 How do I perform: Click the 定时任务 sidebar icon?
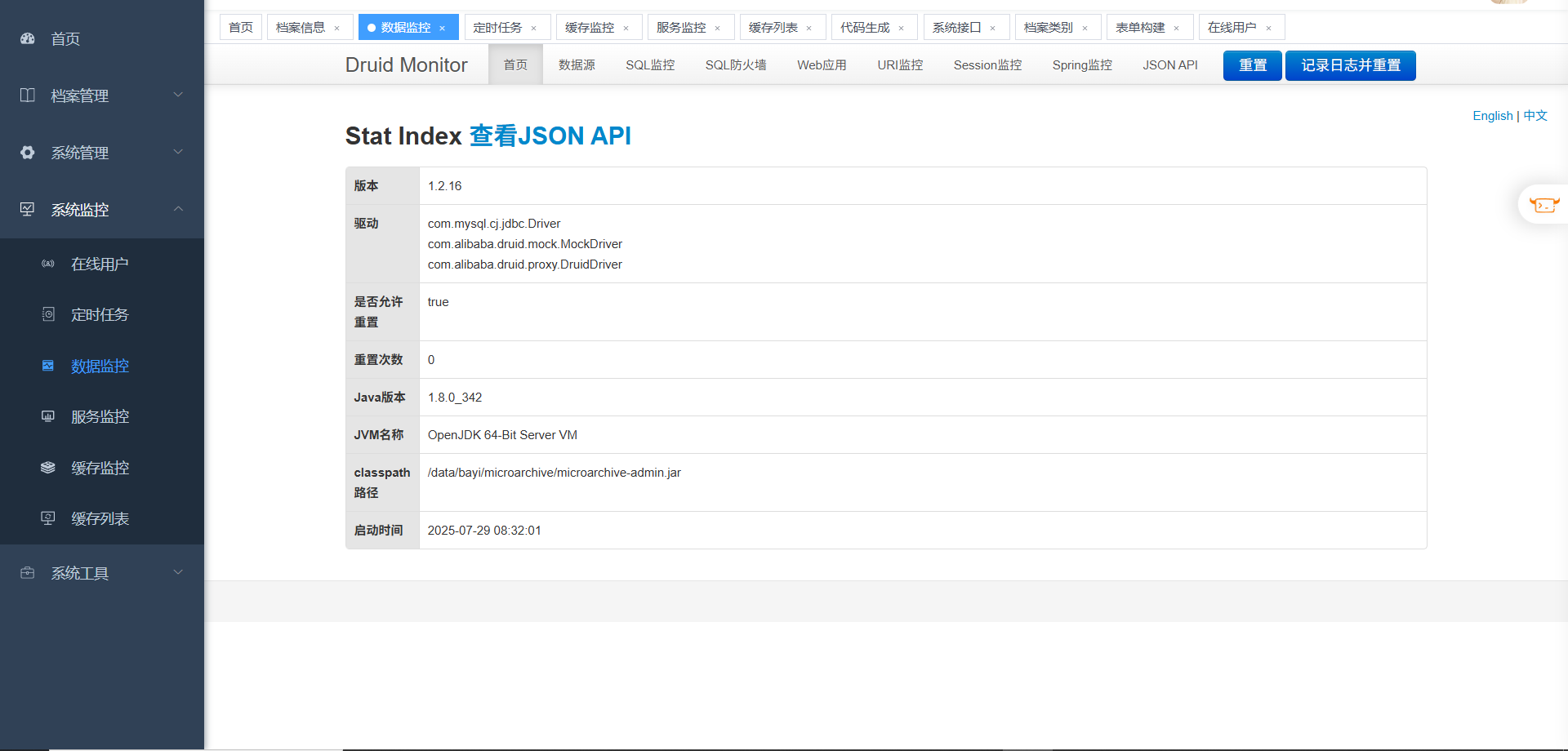click(x=48, y=314)
